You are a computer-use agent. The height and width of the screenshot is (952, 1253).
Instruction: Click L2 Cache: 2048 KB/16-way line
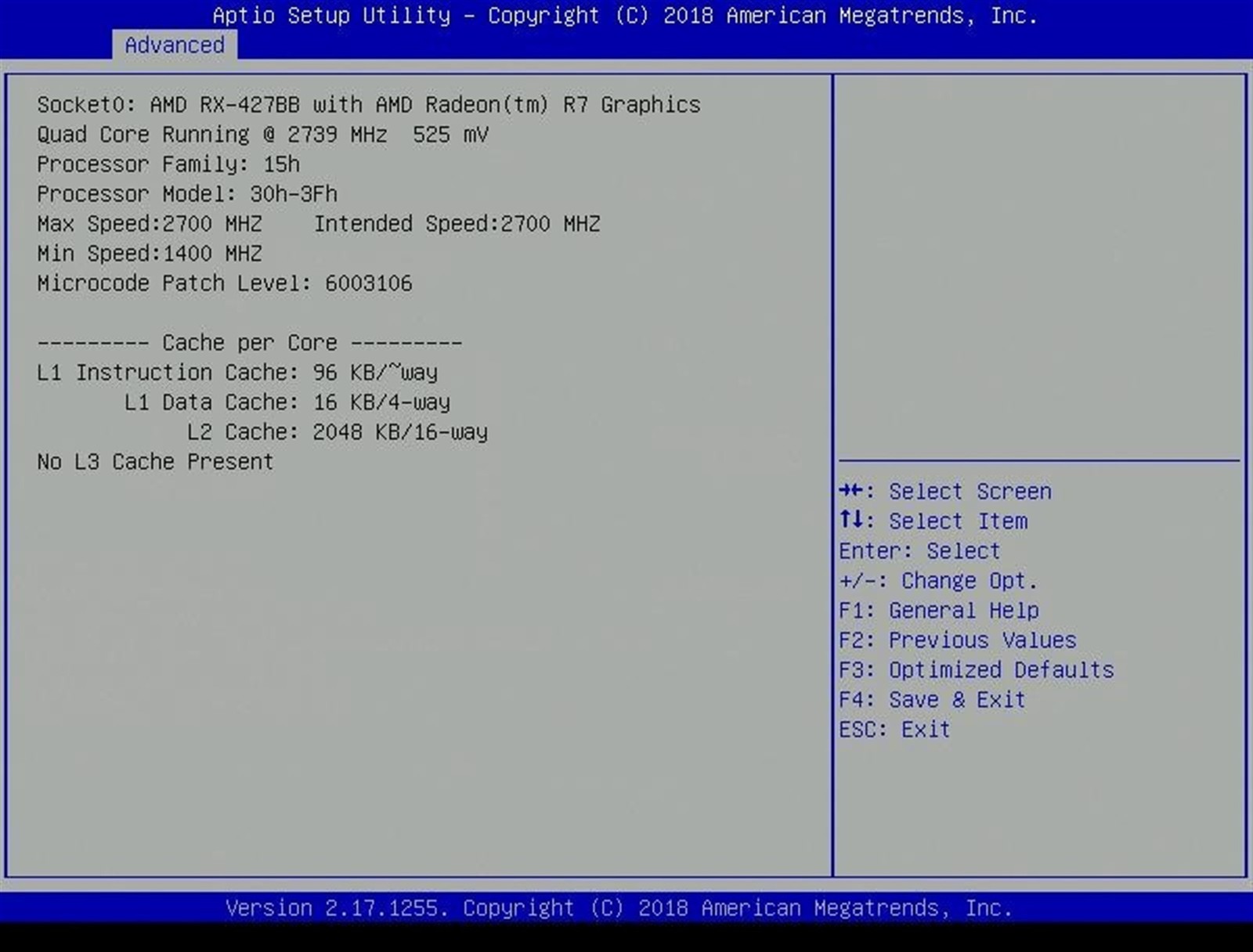(338, 431)
